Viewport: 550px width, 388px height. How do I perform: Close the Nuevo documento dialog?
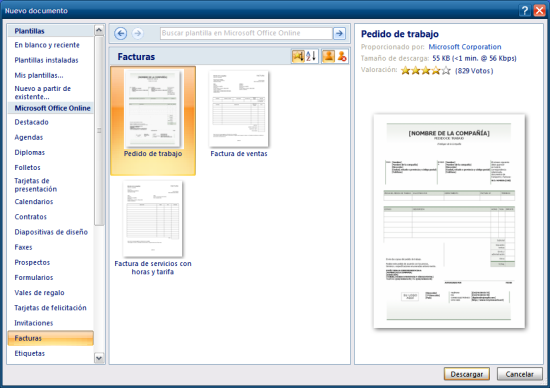[539, 11]
